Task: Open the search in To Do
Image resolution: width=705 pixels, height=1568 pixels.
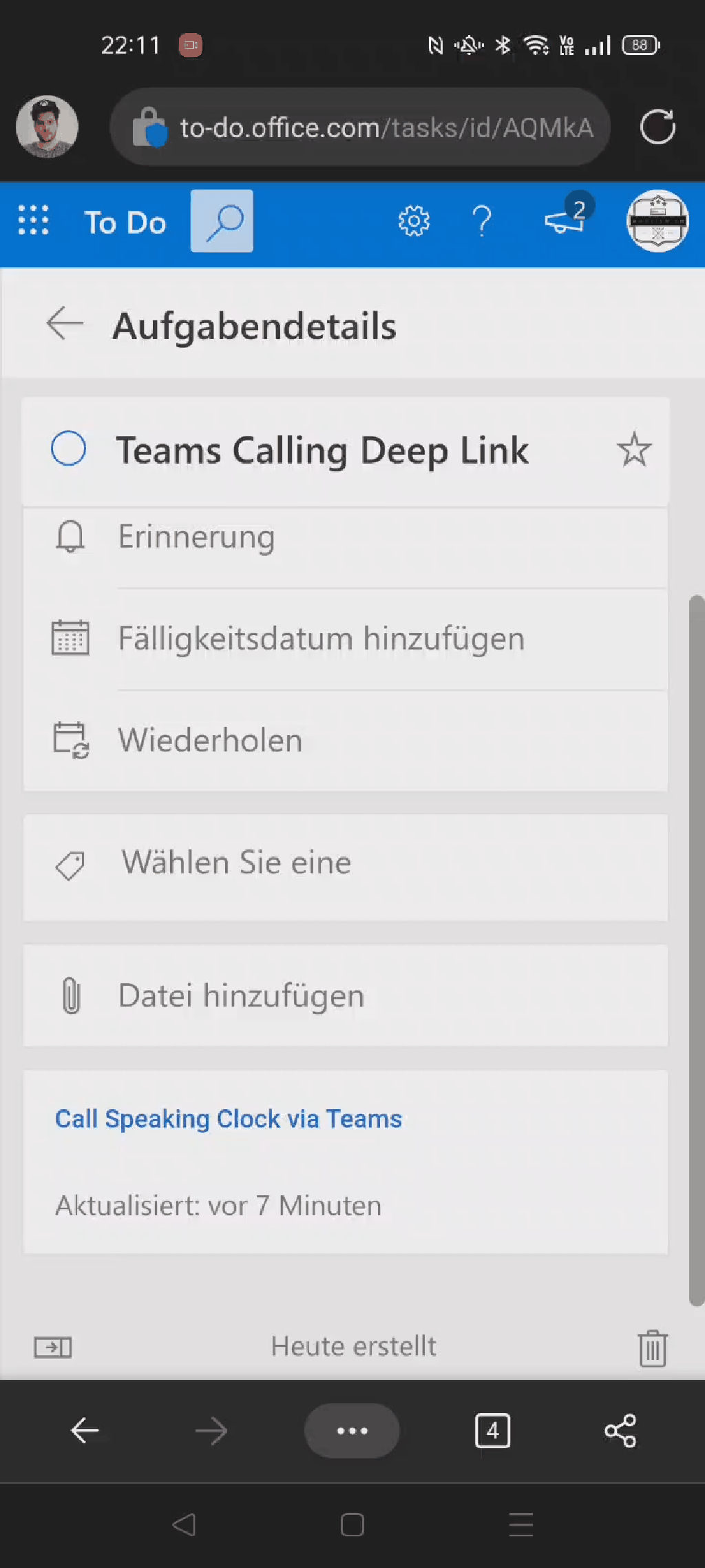Action: click(x=221, y=220)
